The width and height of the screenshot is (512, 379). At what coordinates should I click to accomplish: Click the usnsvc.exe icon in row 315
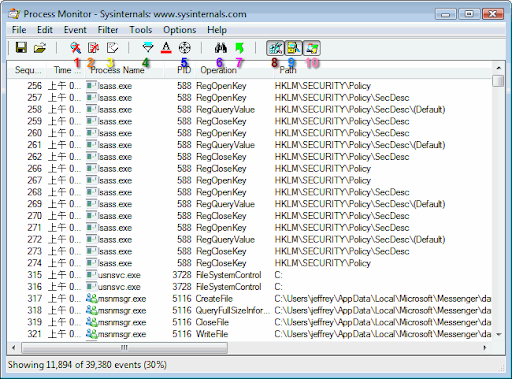coord(91,275)
